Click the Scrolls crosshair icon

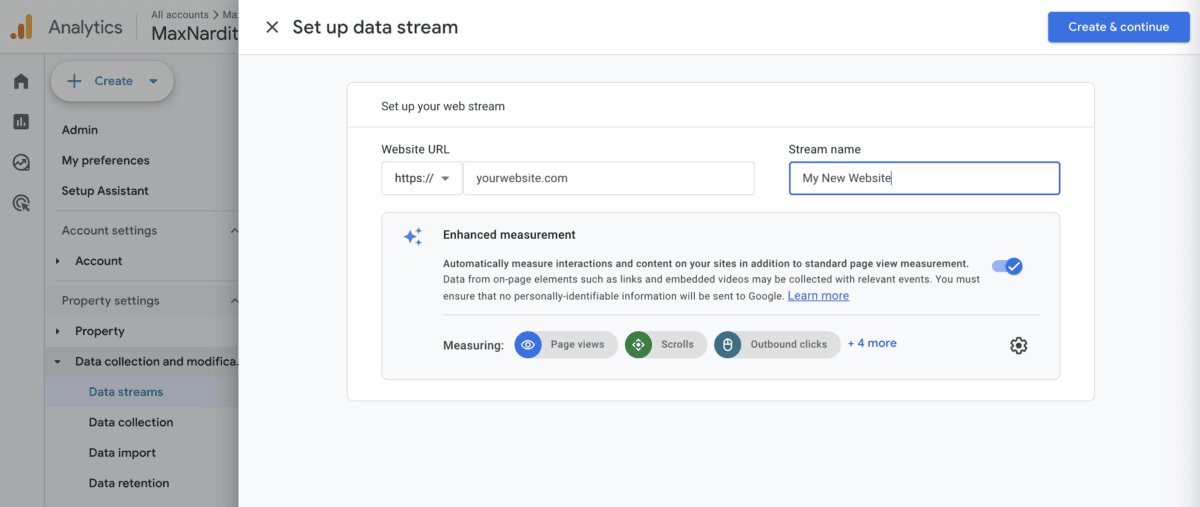click(x=638, y=344)
